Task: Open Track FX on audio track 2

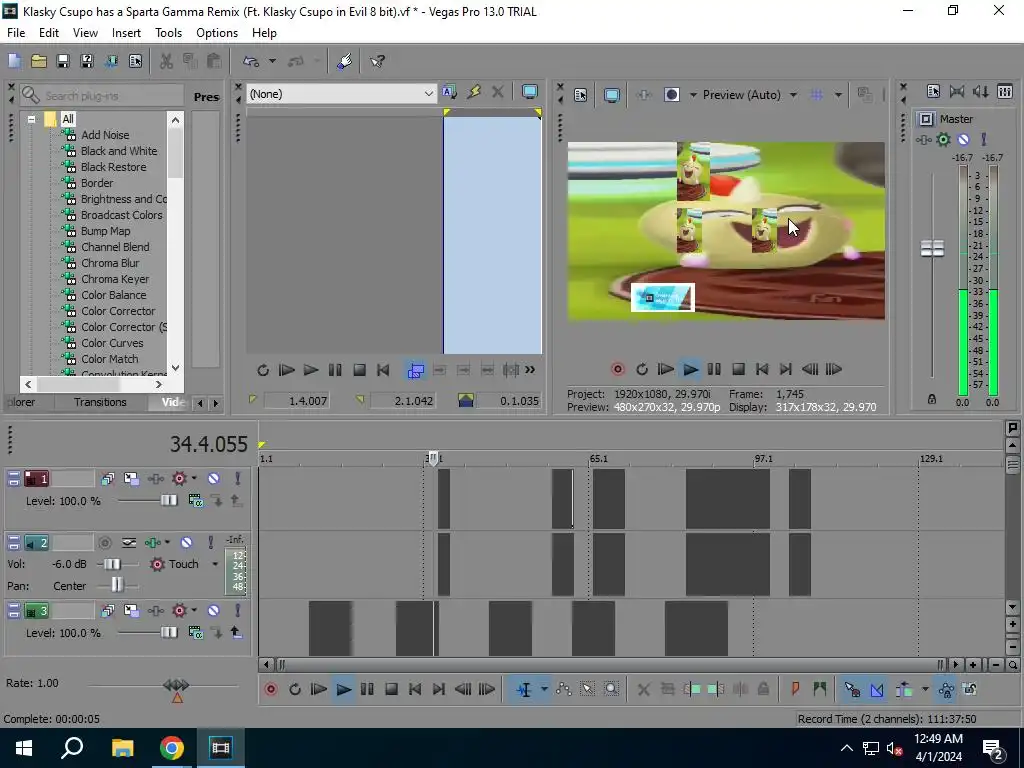Action: pyautogui.click(x=153, y=542)
